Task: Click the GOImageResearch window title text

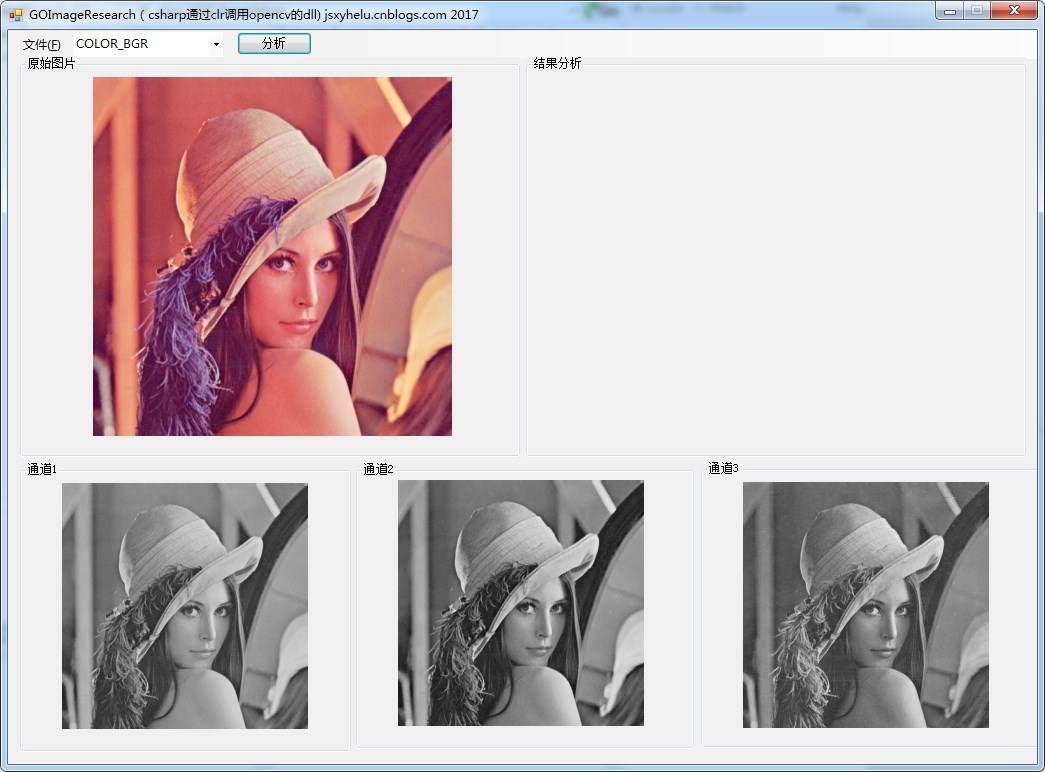Action: pyautogui.click(x=253, y=14)
